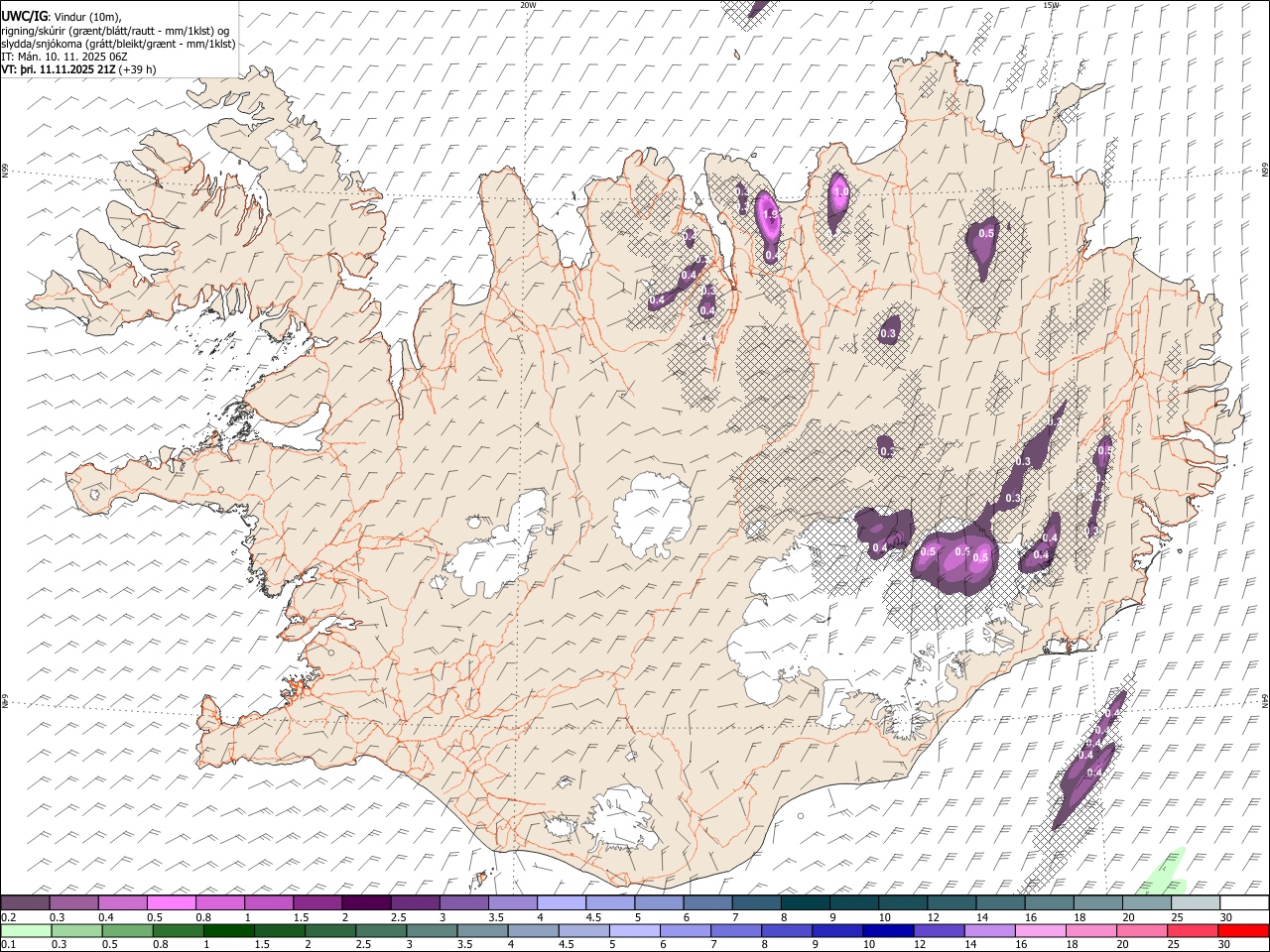The image size is (1270, 952).
Task: Select the pale green swatch at 0.1 lower row
Action: tap(26, 930)
